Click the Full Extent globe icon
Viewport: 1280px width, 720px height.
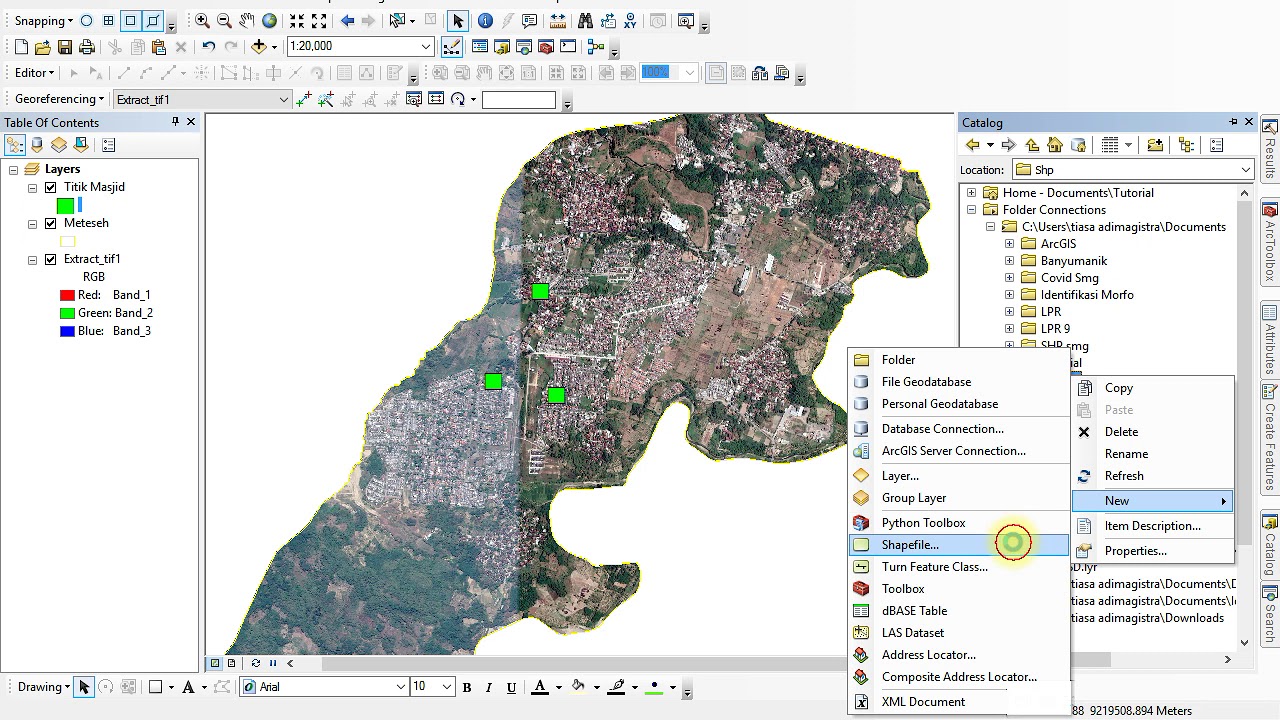[x=270, y=21]
